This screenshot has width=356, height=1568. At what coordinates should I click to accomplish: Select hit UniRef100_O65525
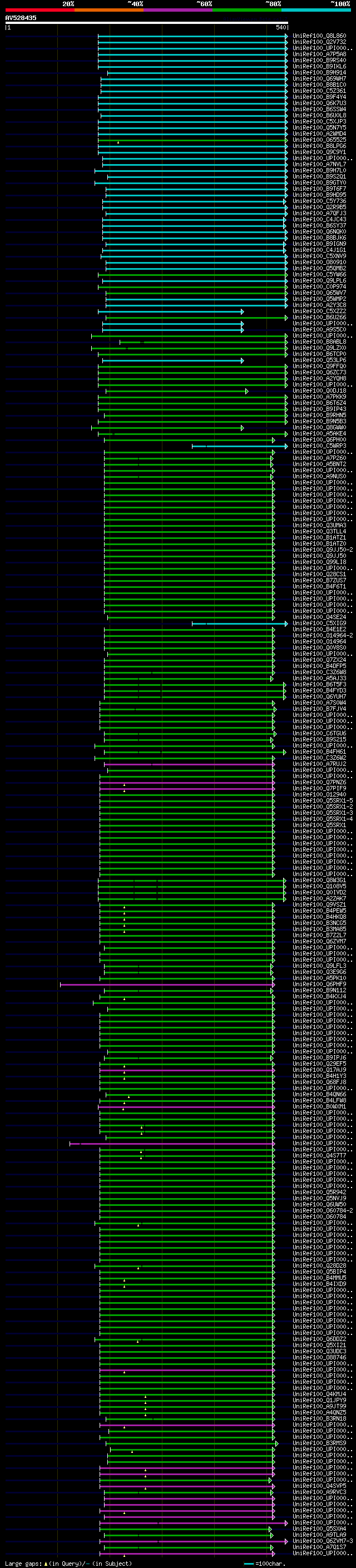pyautogui.click(x=319, y=140)
